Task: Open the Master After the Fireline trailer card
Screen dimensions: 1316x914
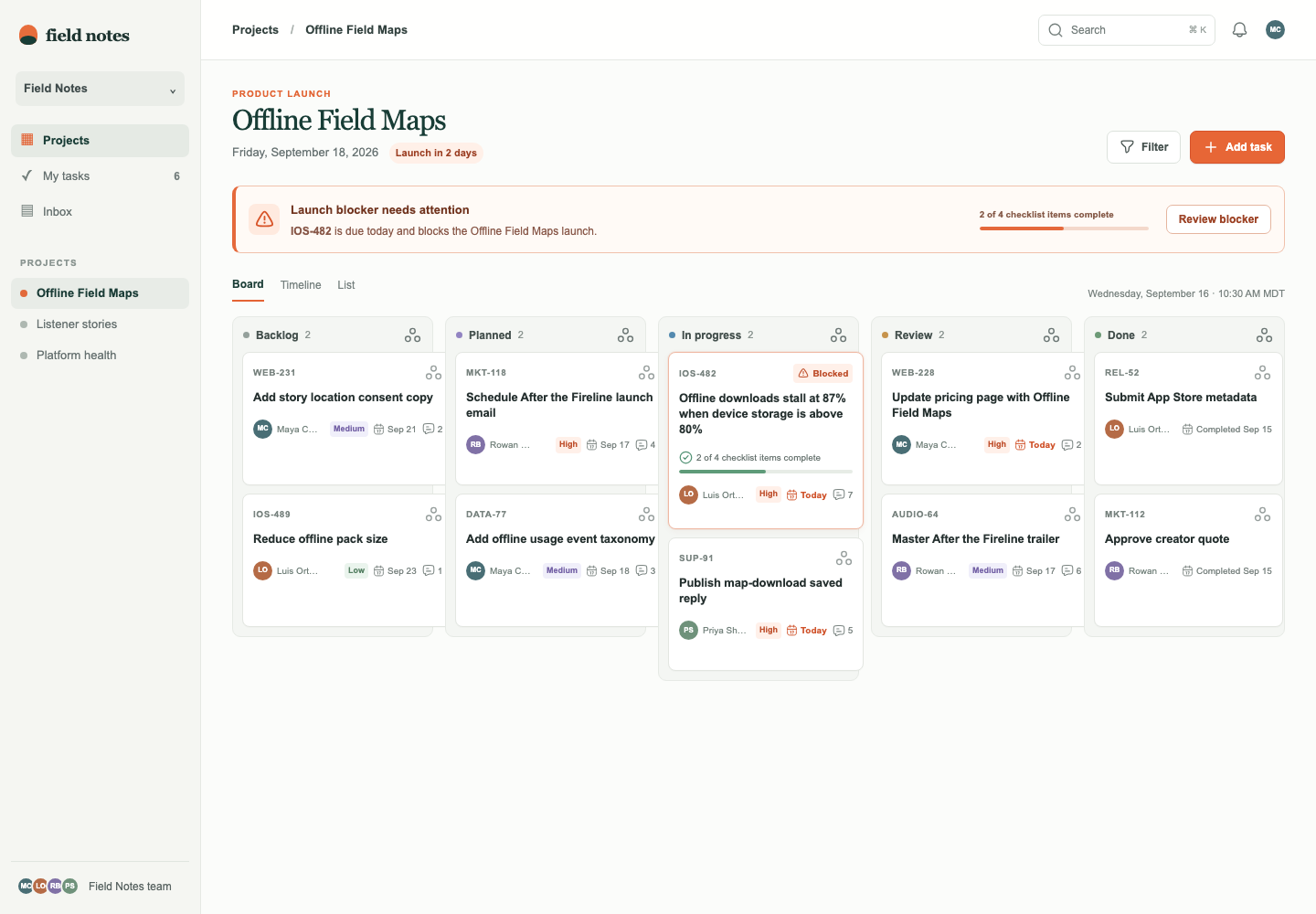Action: pyautogui.click(x=982, y=560)
